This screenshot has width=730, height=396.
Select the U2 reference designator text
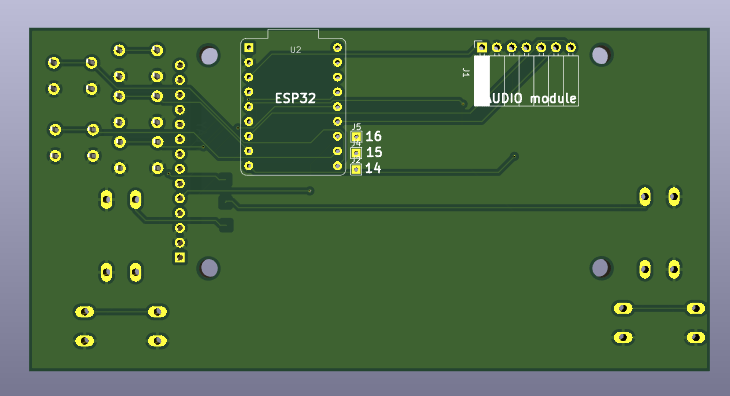296,50
